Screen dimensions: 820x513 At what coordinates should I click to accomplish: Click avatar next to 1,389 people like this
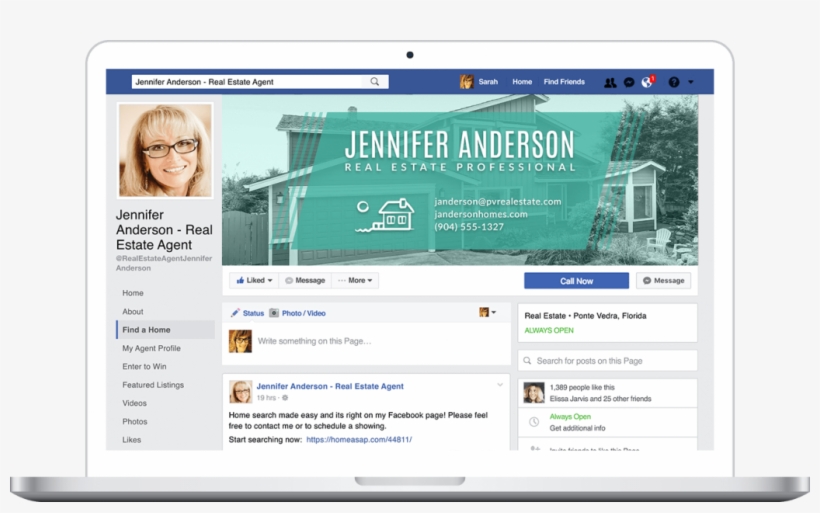click(534, 393)
